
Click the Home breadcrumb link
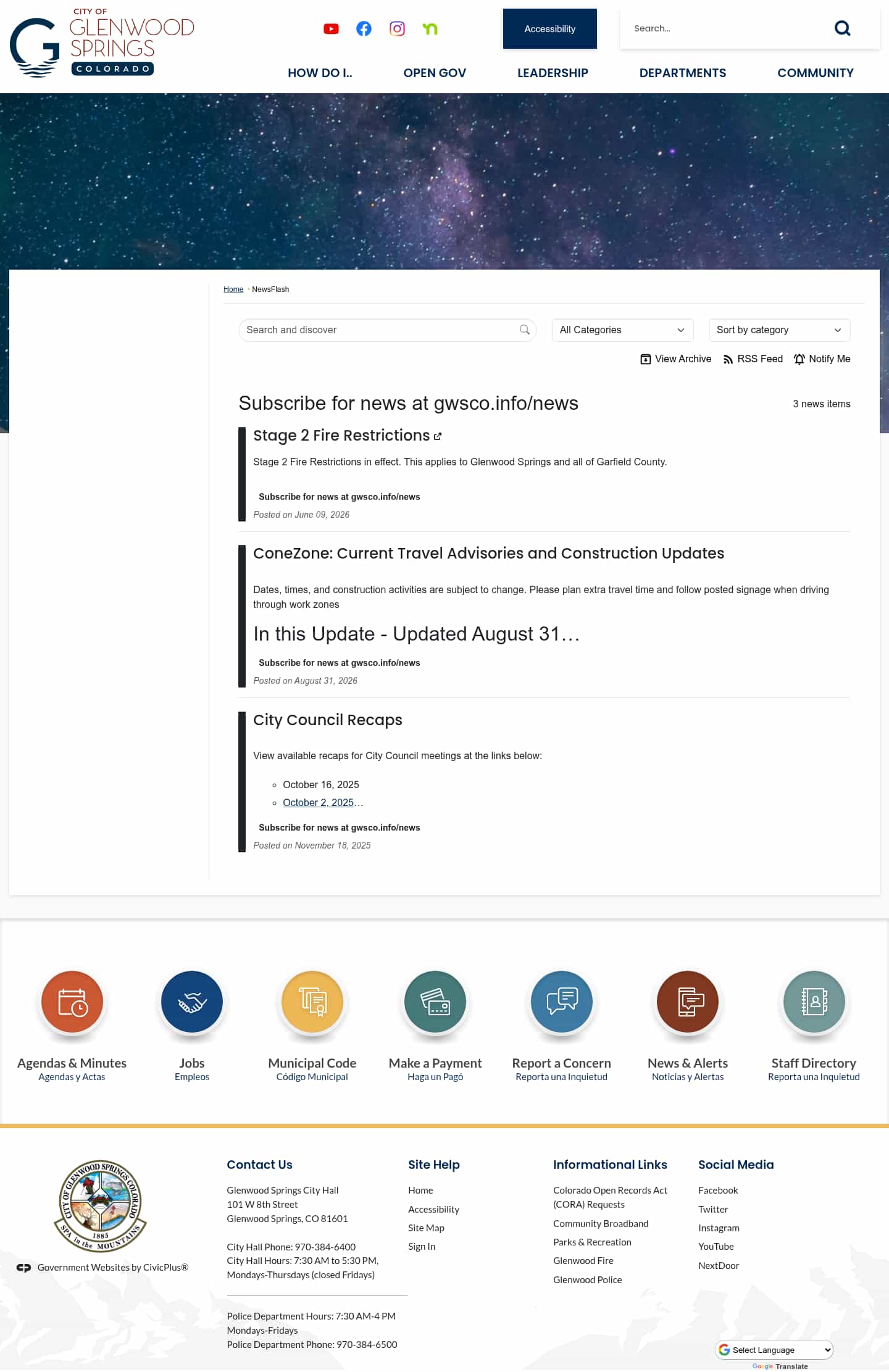pyautogui.click(x=233, y=289)
